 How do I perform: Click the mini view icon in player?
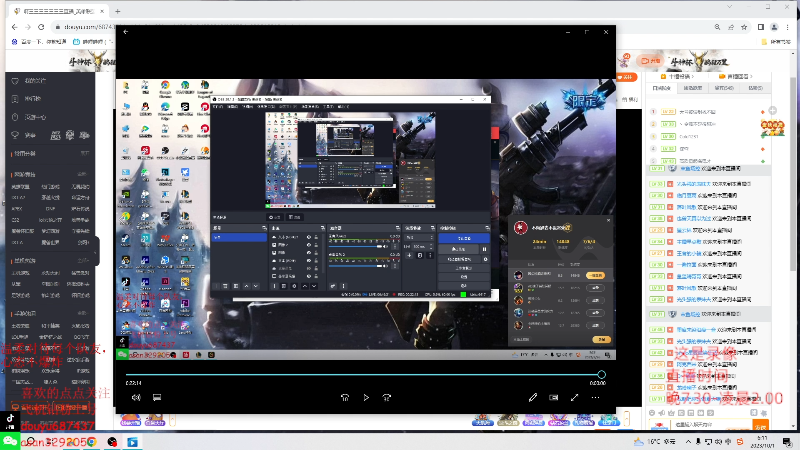click(554, 397)
